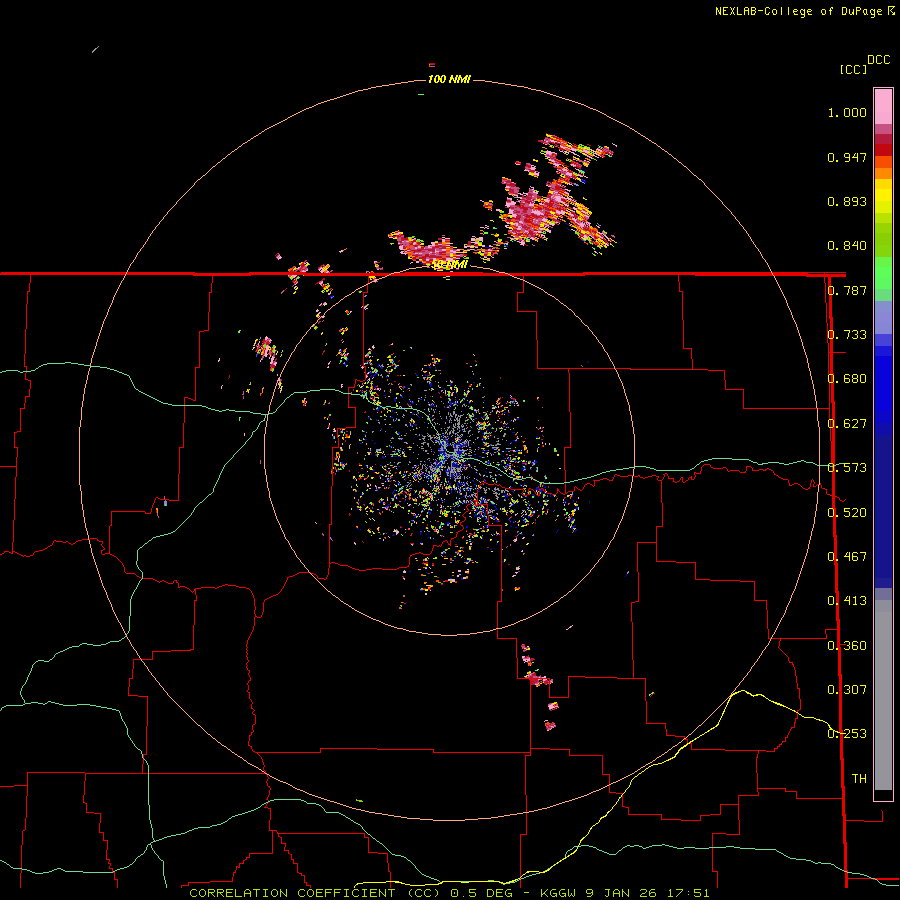Click the 0.787 scale value

pos(847,290)
